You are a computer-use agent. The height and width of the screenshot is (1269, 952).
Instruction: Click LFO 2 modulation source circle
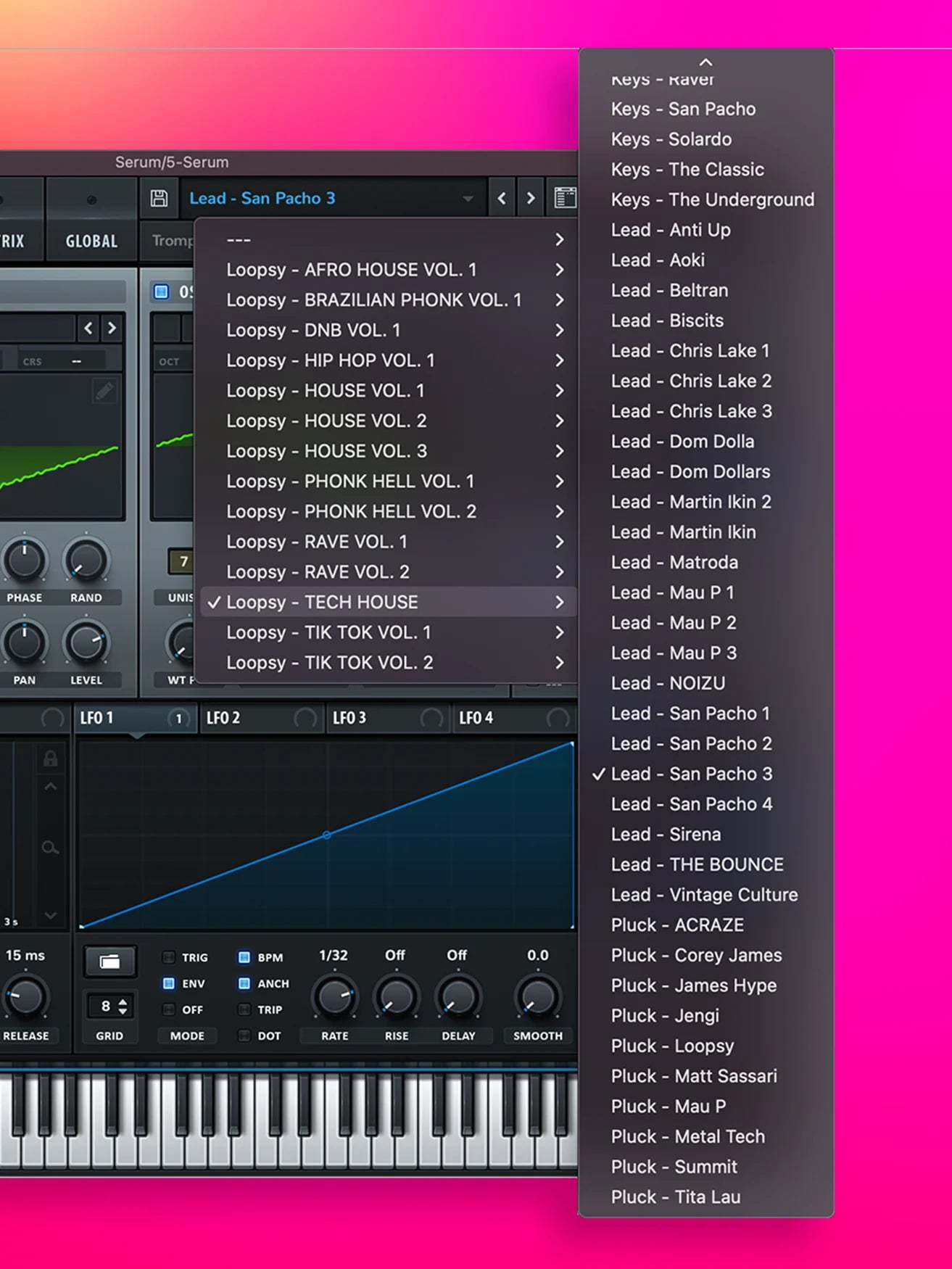click(305, 718)
